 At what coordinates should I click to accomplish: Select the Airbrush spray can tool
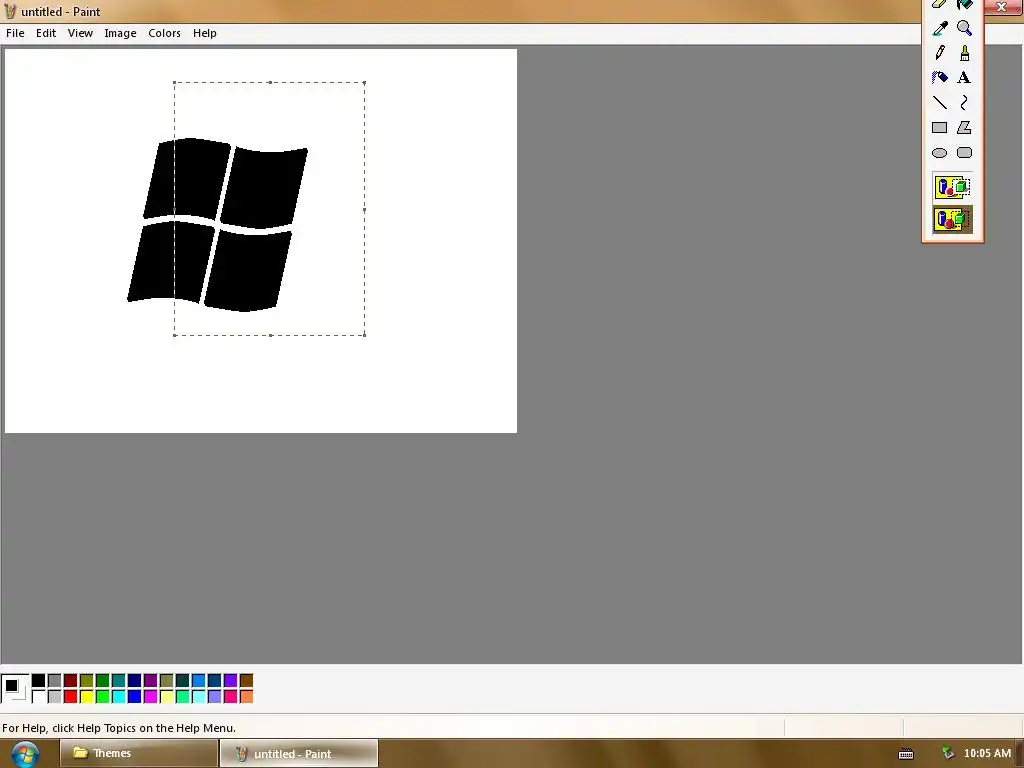click(x=940, y=78)
